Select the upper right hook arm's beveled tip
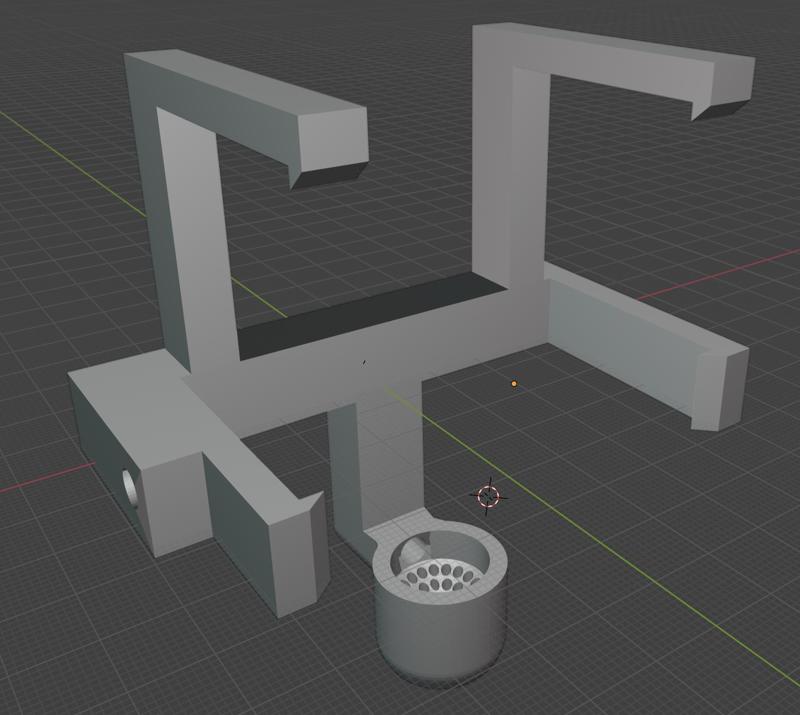The image size is (800, 715). pyautogui.click(x=721, y=109)
